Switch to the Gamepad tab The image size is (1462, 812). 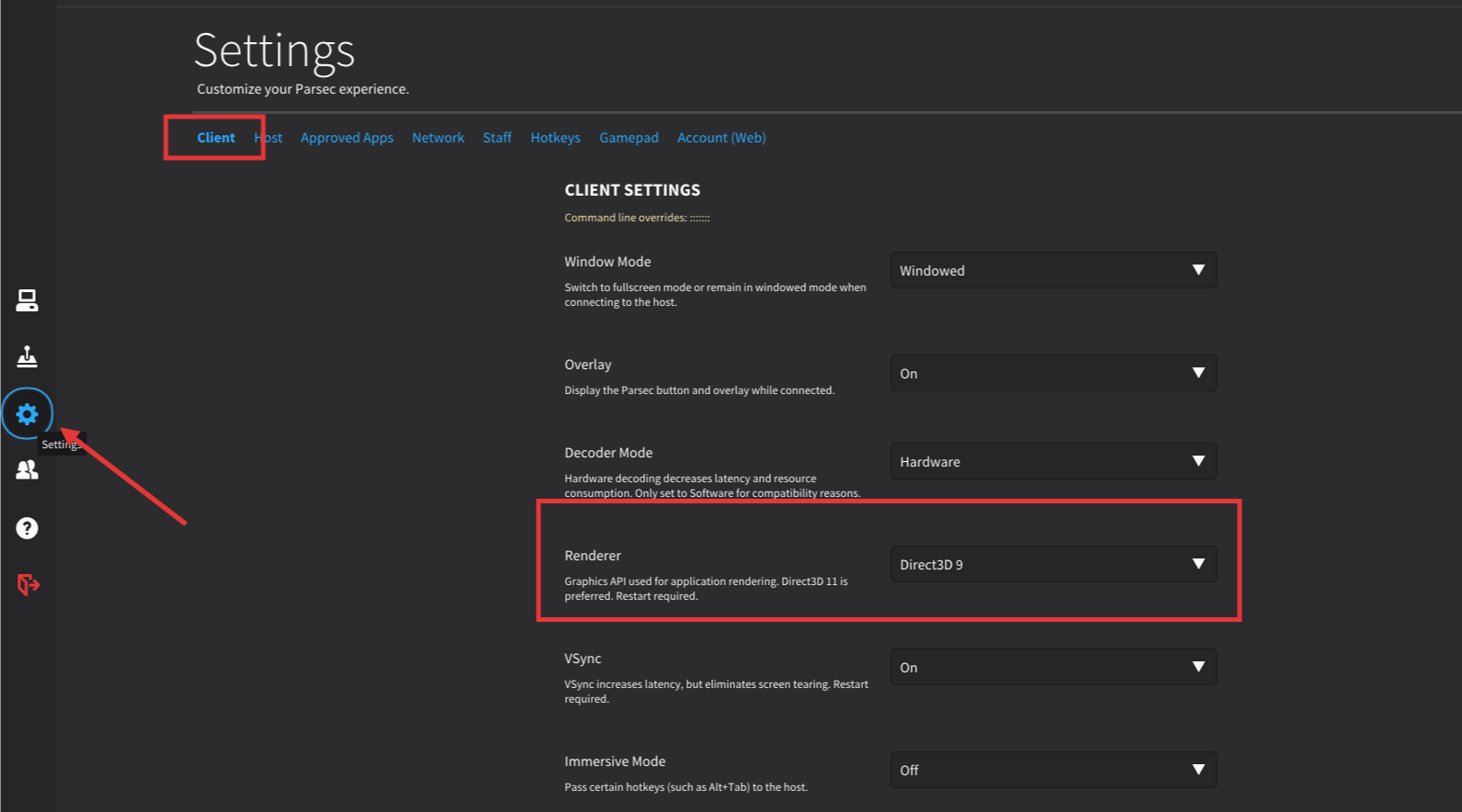pyautogui.click(x=629, y=138)
